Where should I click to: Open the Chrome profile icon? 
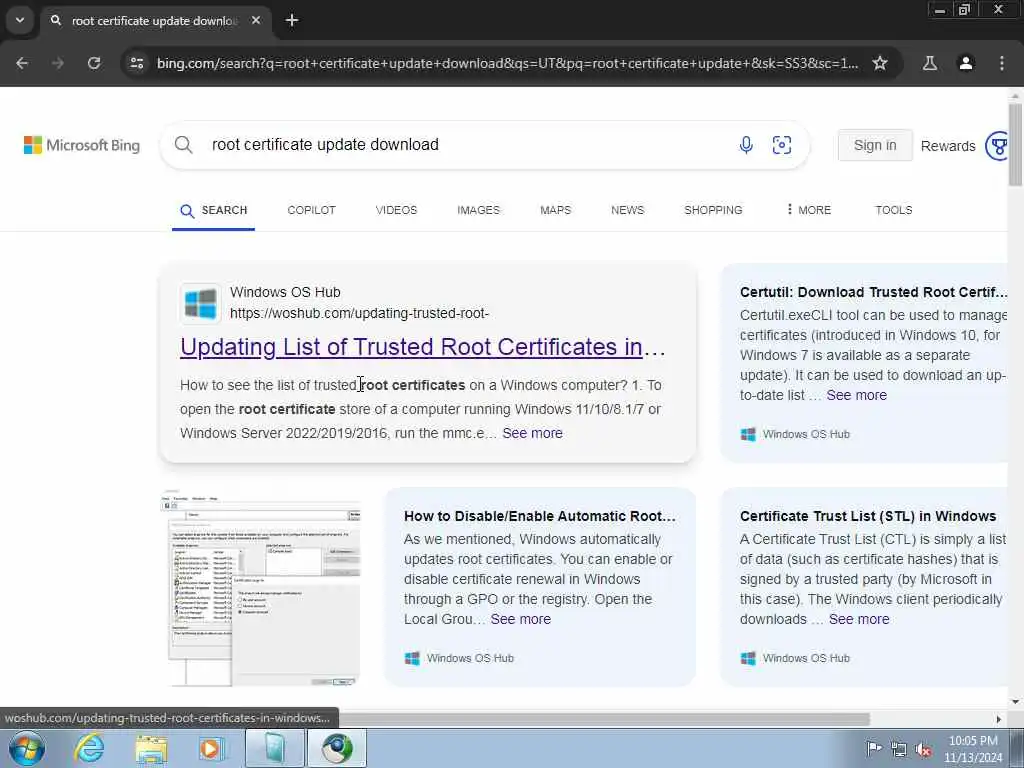966,63
